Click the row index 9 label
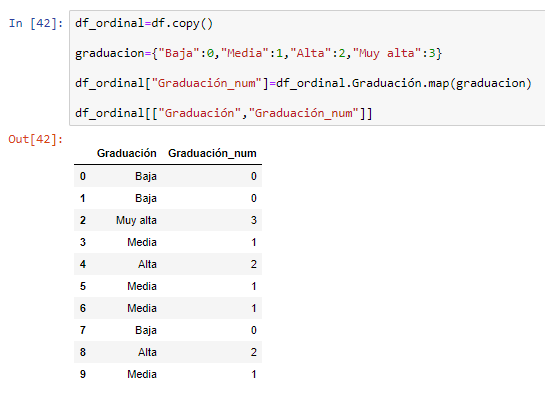Screen dimensions: 545x398 [x=83, y=374]
